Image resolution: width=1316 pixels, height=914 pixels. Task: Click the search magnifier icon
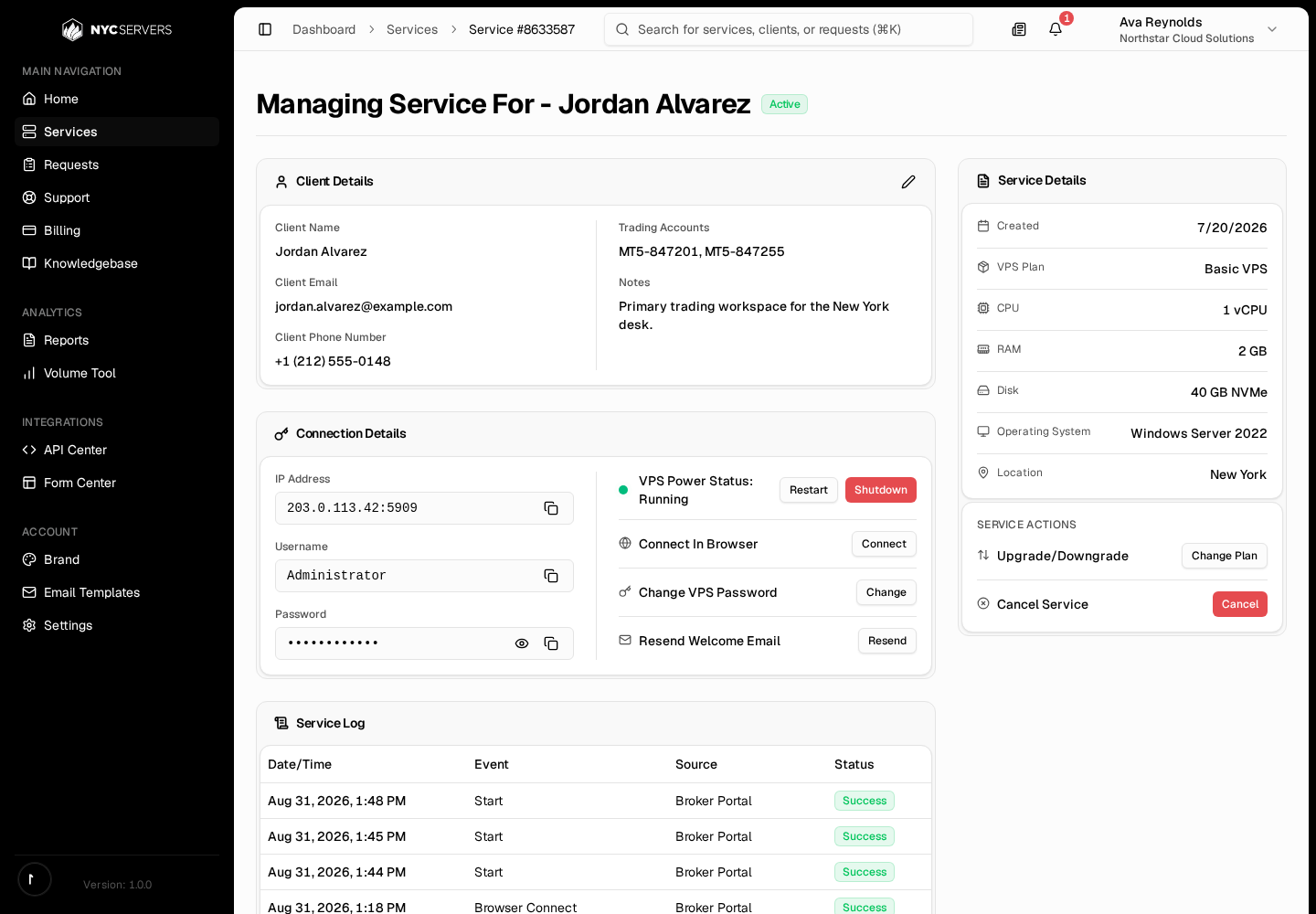click(x=622, y=29)
